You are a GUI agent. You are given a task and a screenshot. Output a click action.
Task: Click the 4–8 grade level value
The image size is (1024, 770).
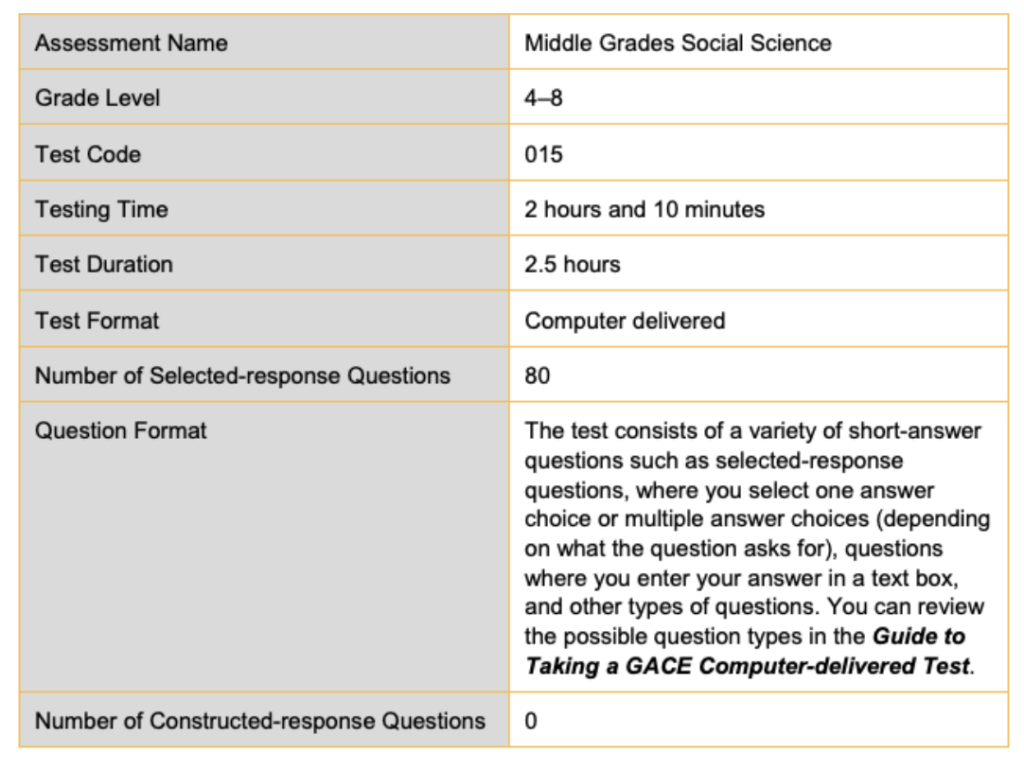point(544,98)
